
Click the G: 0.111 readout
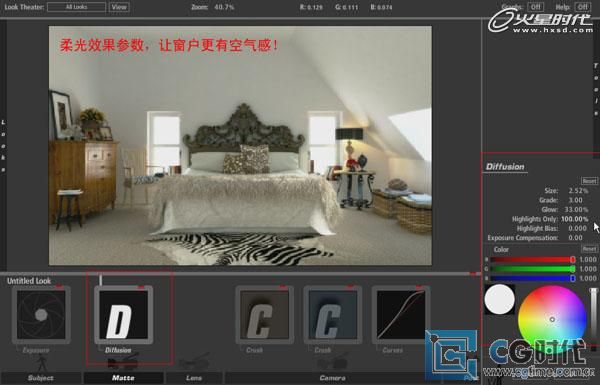347,7
